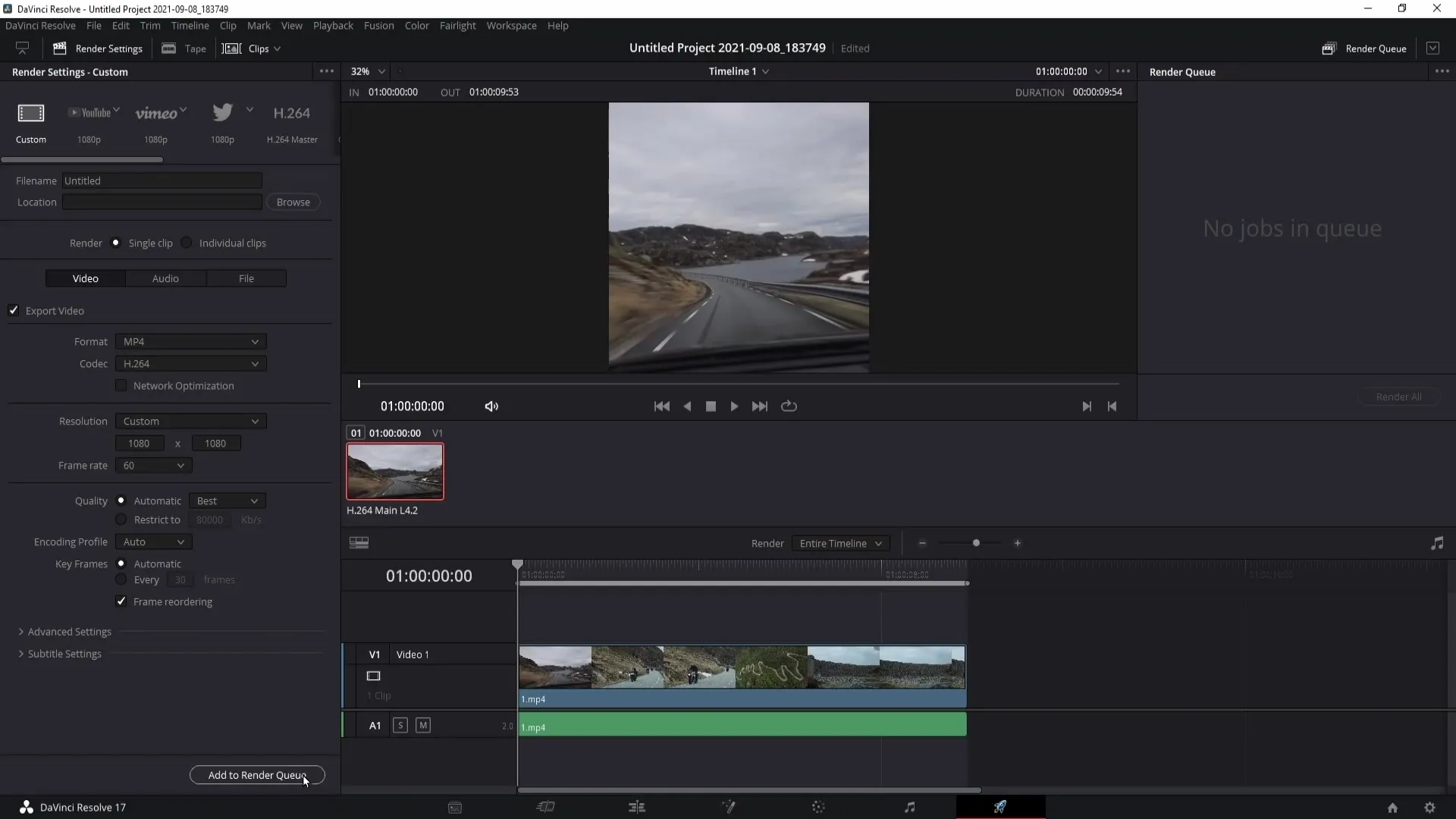
Task: Open the Format dropdown MP4
Action: 191,342
